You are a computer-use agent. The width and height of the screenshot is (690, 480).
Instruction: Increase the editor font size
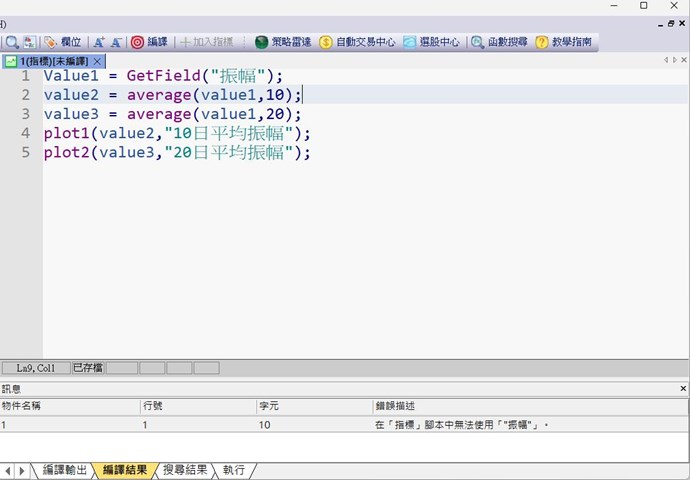click(x=99, y=42)
